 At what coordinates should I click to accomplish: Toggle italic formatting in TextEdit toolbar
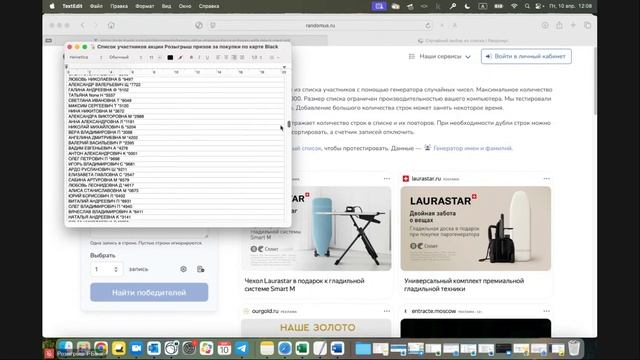tap(199, 58)
